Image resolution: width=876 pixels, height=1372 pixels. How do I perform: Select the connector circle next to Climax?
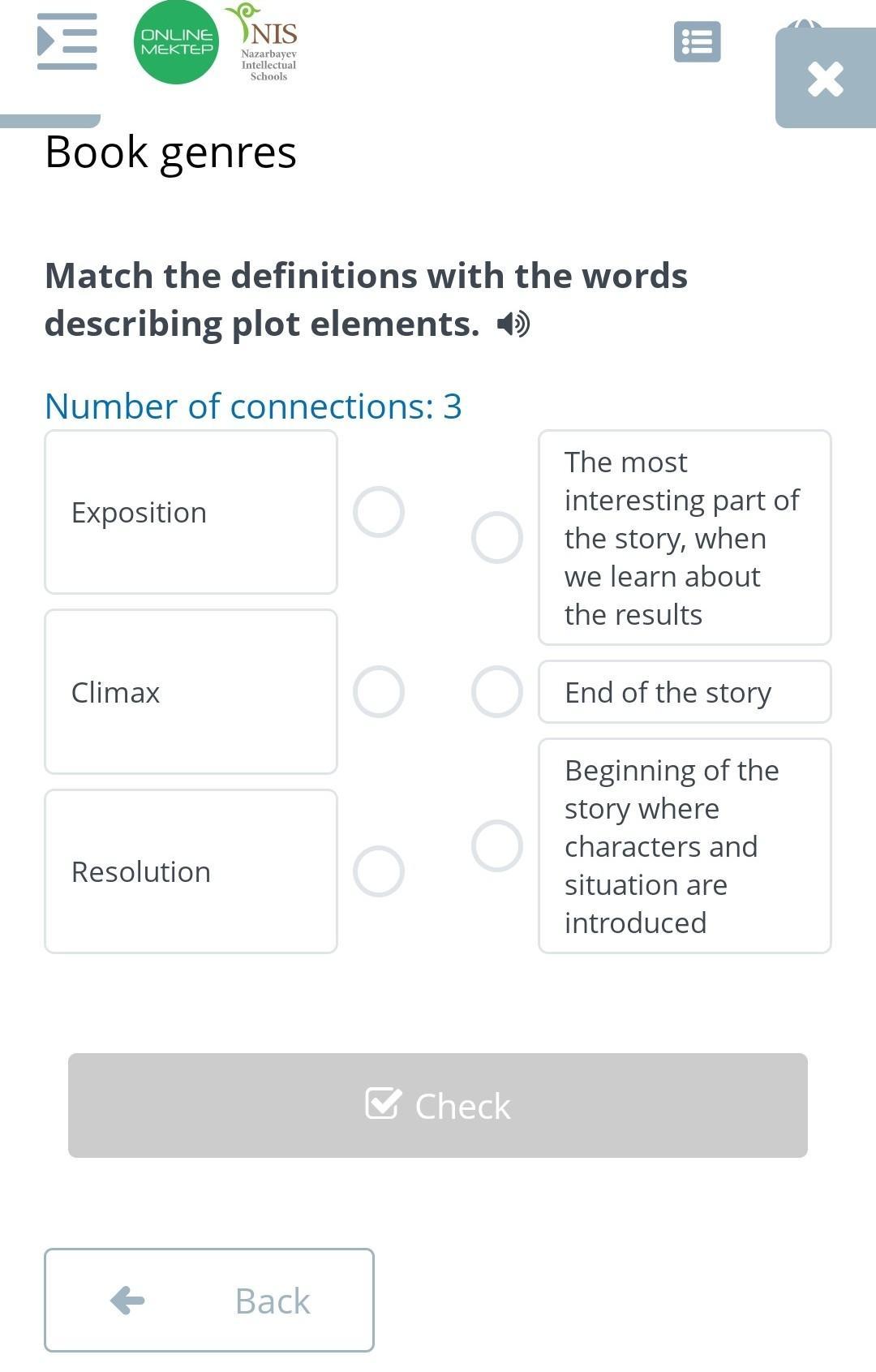click(x=379, y=692)
